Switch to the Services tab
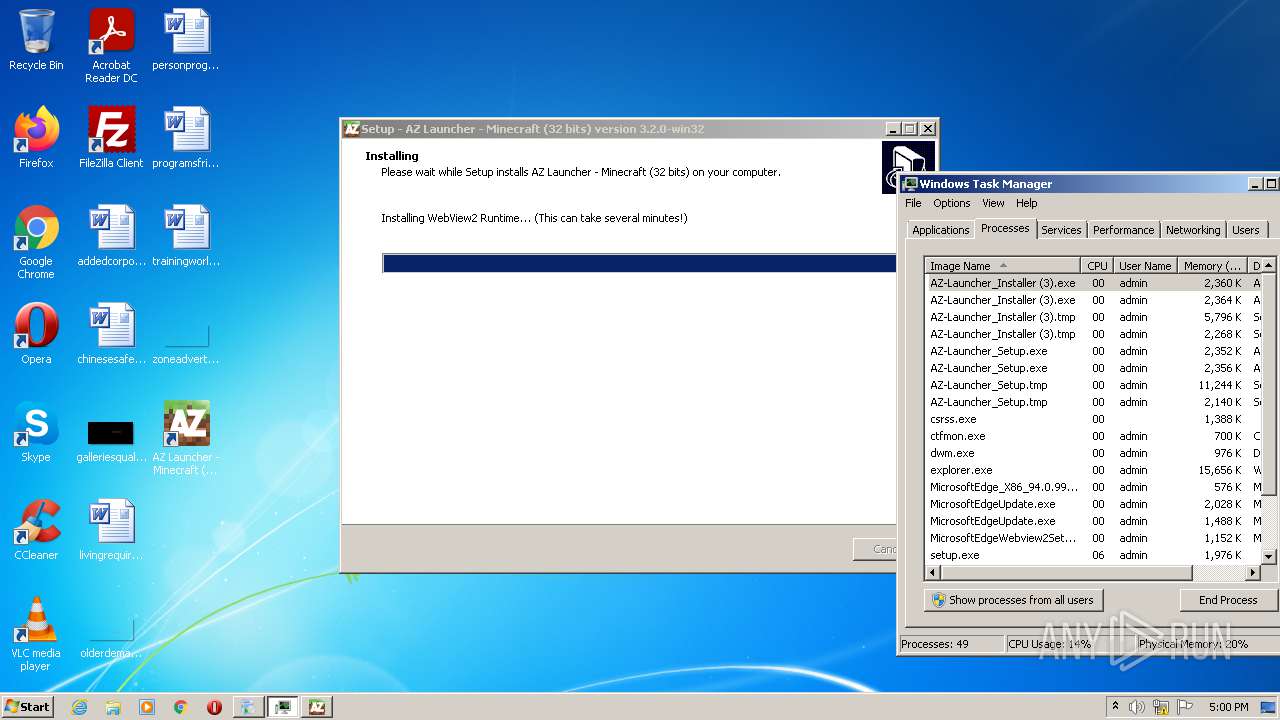The image size is (1280, 720). (1061, 230)
